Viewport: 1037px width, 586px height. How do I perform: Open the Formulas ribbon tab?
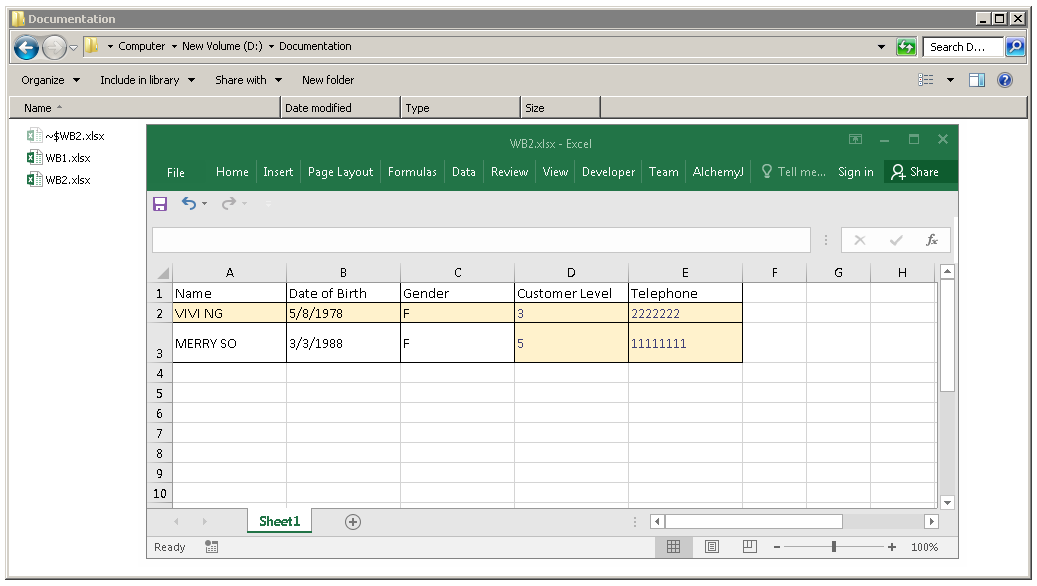pos(412,172)
